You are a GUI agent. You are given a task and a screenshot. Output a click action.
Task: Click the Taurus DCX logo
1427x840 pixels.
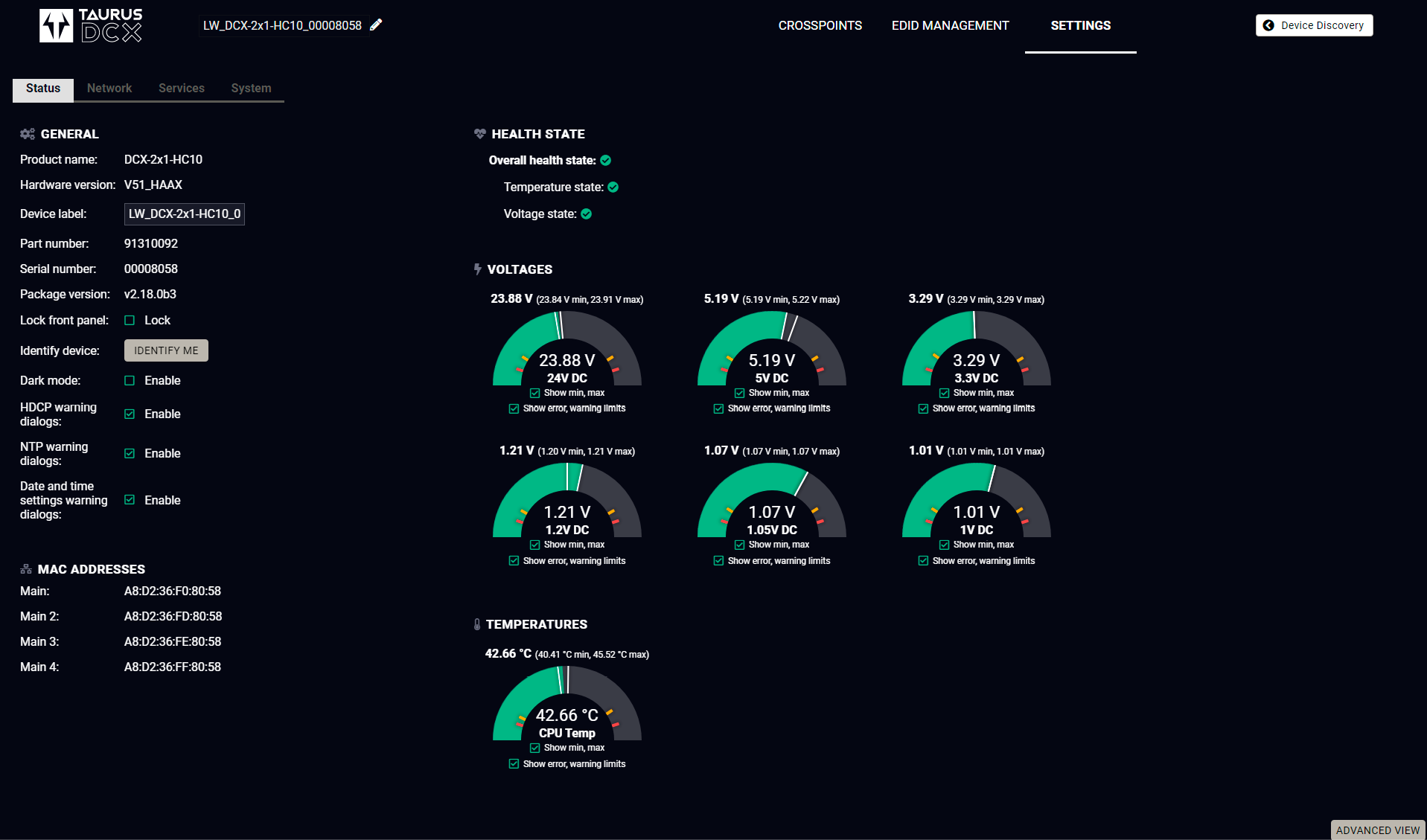click(x=90, y=25)
